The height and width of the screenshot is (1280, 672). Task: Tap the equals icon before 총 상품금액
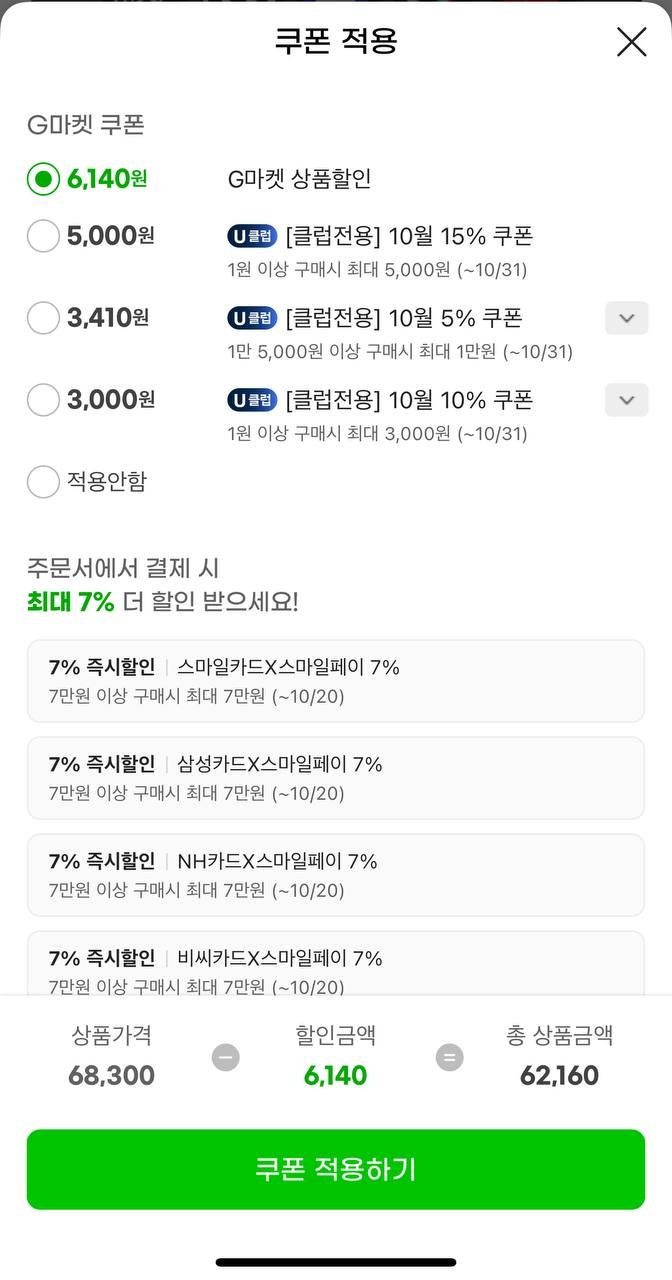pyautogui.click(x=449, y=1057)
